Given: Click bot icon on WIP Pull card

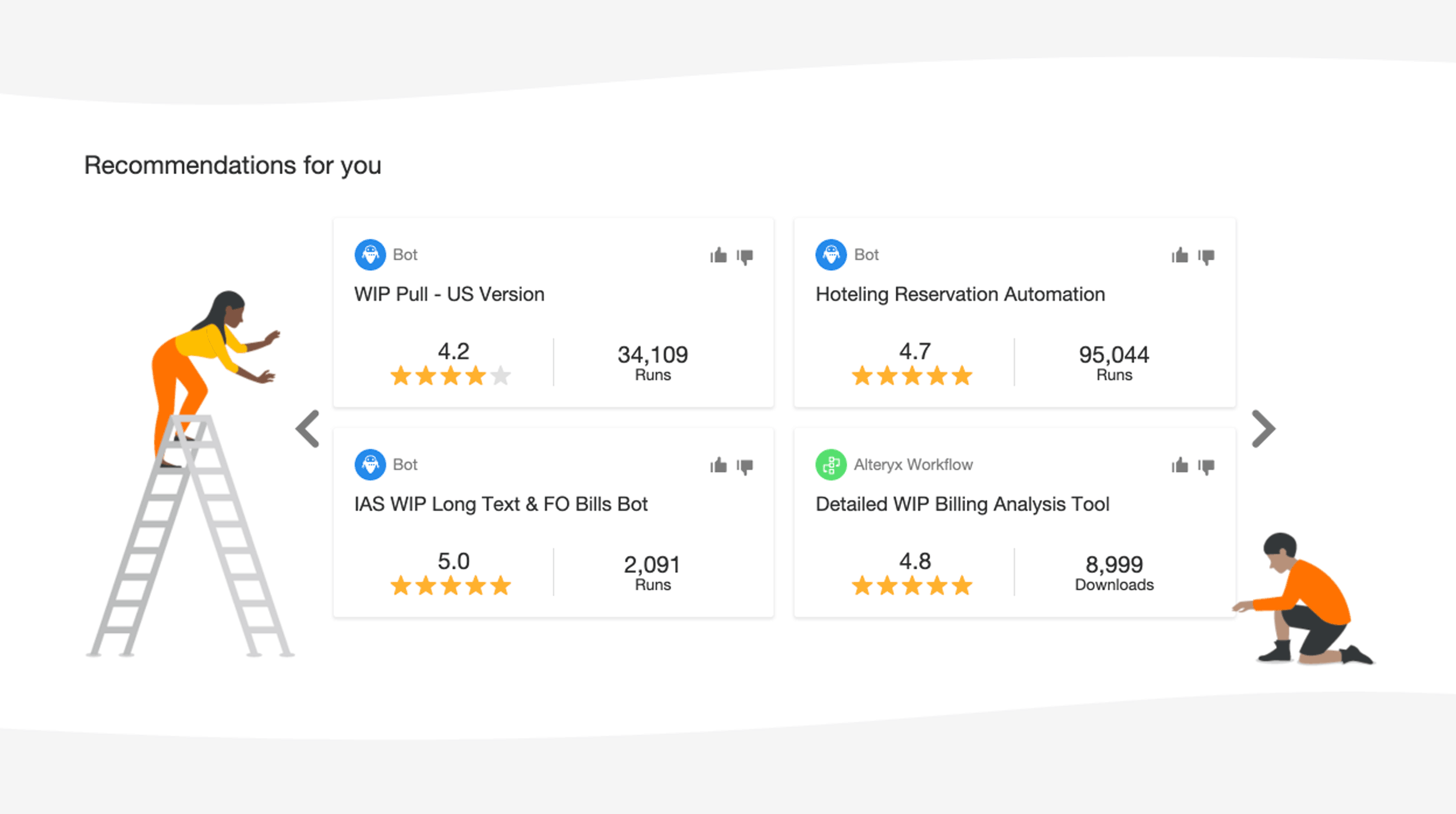Looking at the screenshot, I should coord(370,254).
